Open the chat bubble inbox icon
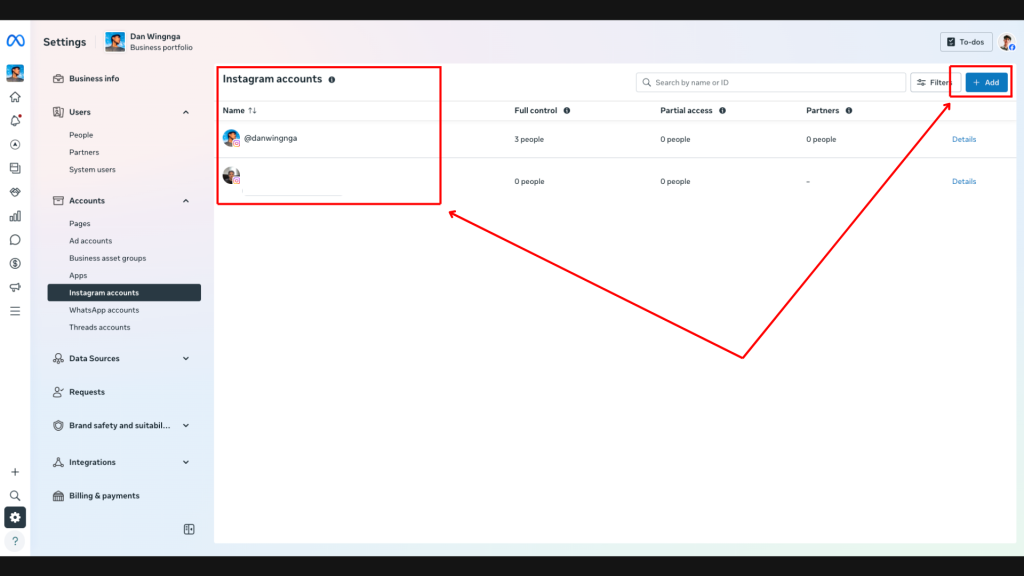1024x576 pixels. point(15,240)
